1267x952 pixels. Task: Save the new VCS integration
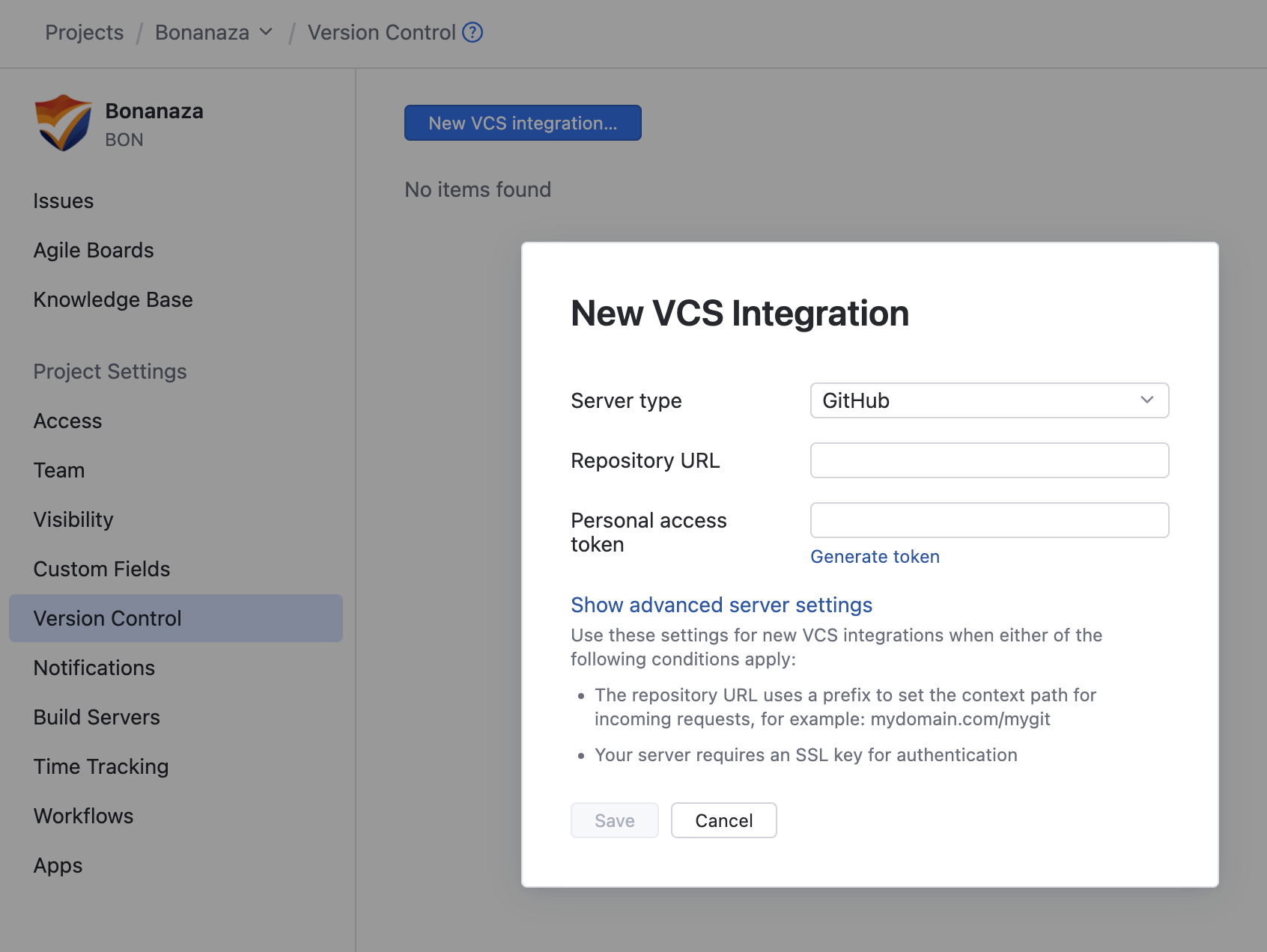(614, 820)
